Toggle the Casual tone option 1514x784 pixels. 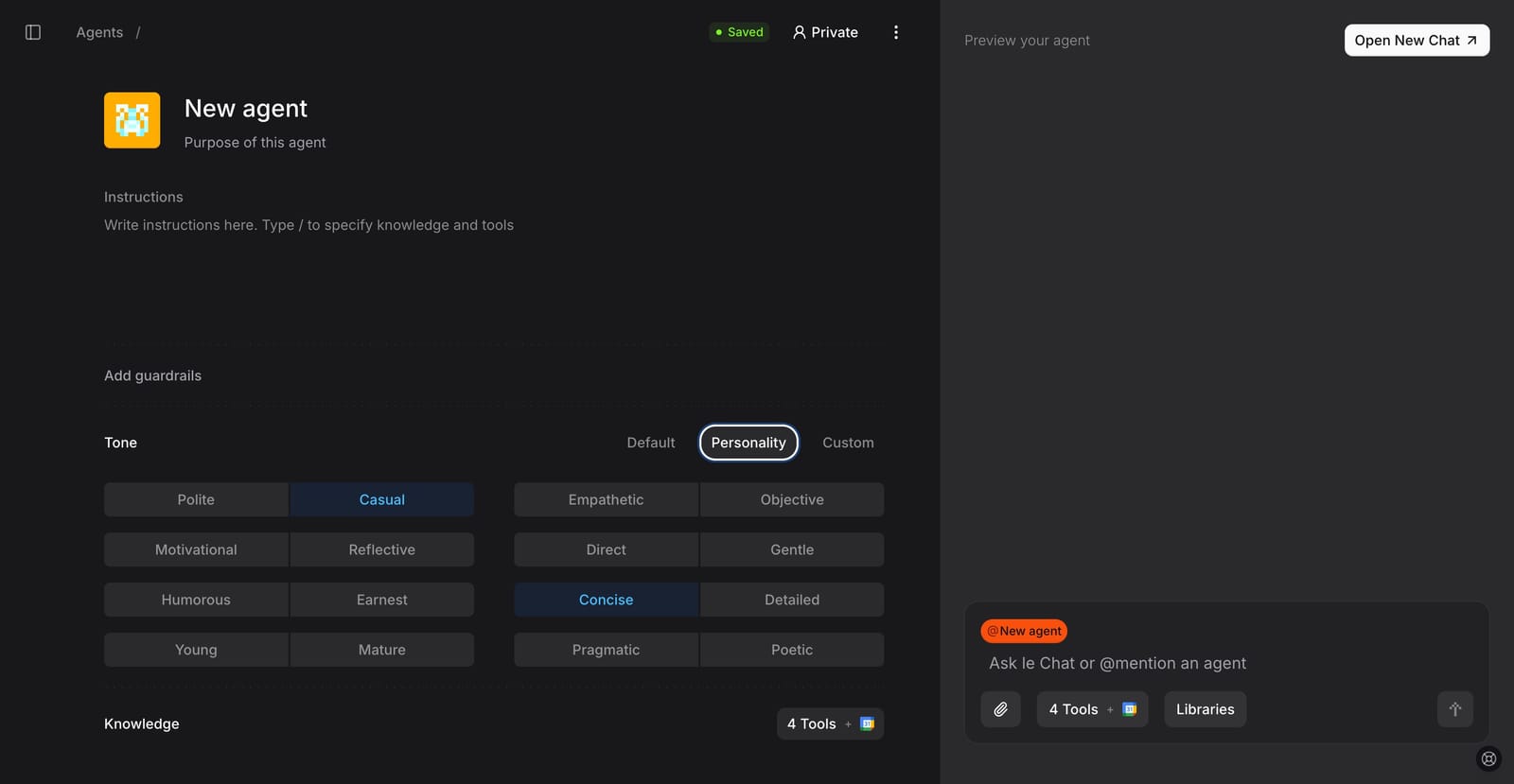(x=381, y=499)
